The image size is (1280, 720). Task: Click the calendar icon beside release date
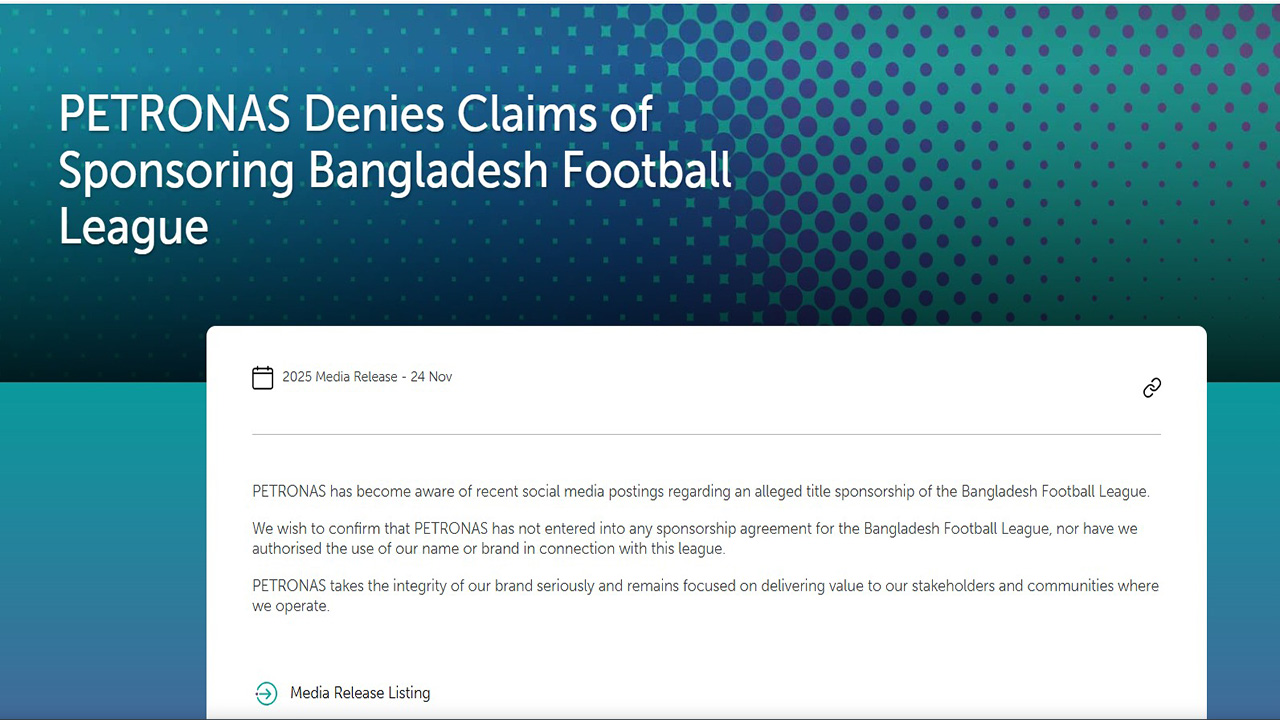(263, 378)
